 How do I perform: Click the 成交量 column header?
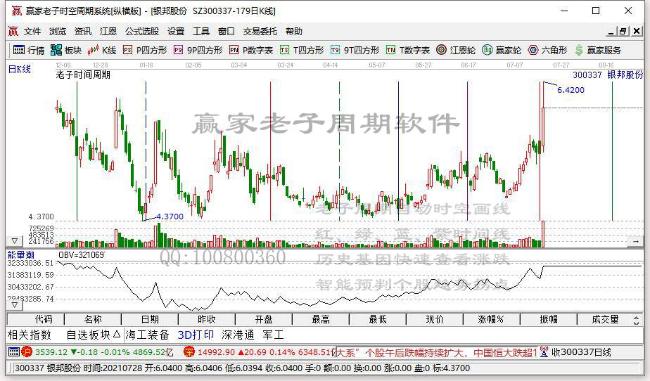click(x=605, y=319)
